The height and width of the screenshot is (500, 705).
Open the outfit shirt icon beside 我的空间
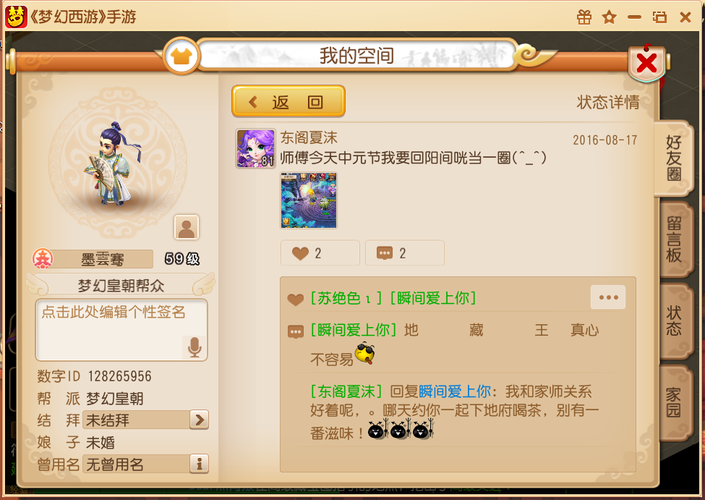click(182, 56)
